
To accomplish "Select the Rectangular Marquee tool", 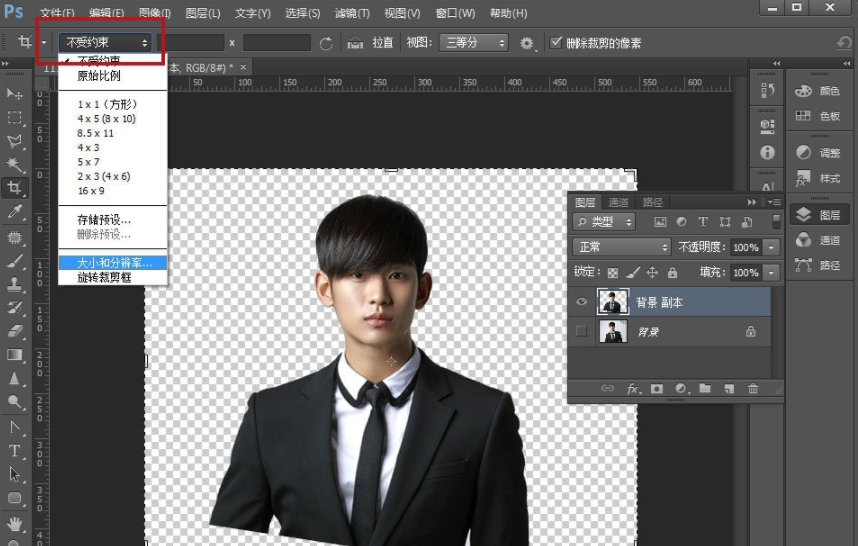I will 14,118.
